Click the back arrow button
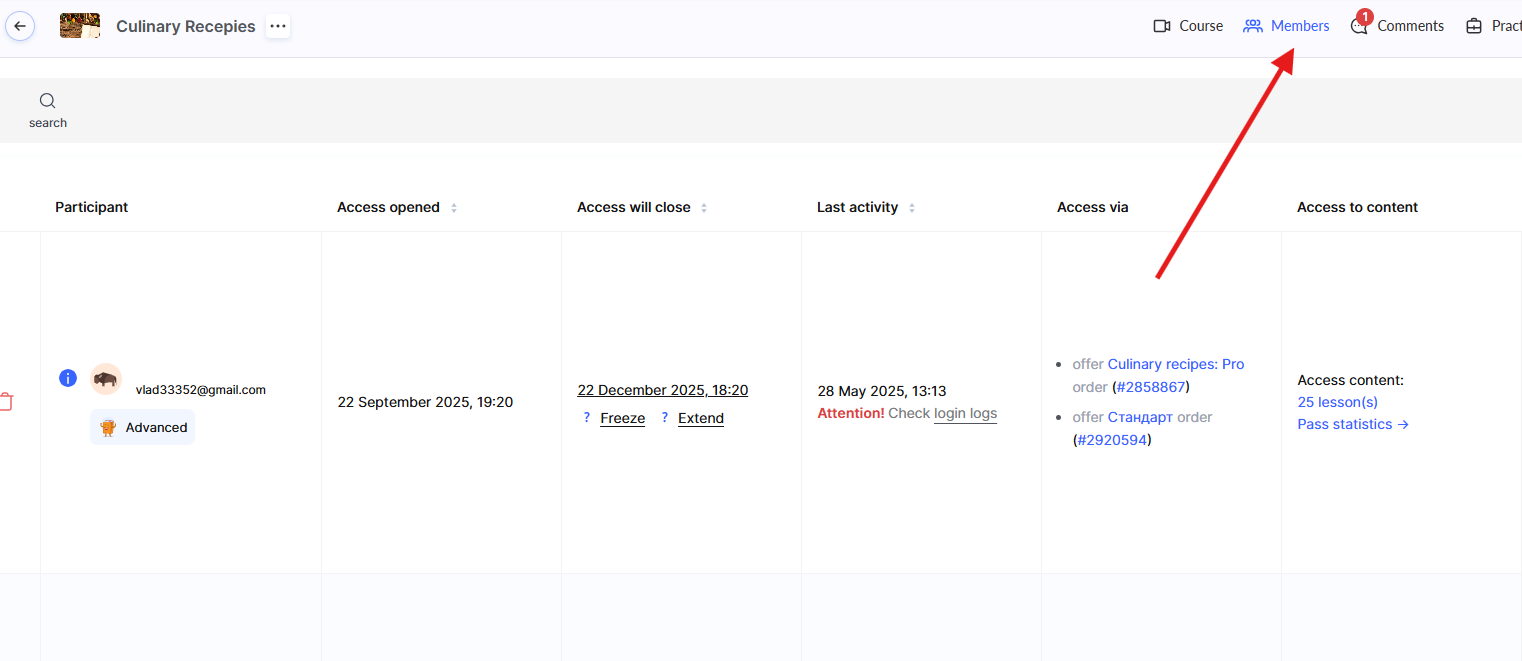 (20, 26)
